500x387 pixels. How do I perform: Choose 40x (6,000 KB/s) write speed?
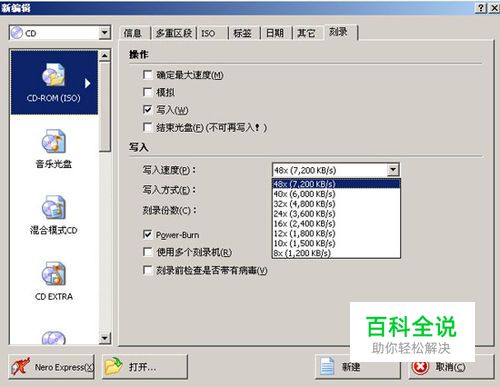[x=336, y=194]
